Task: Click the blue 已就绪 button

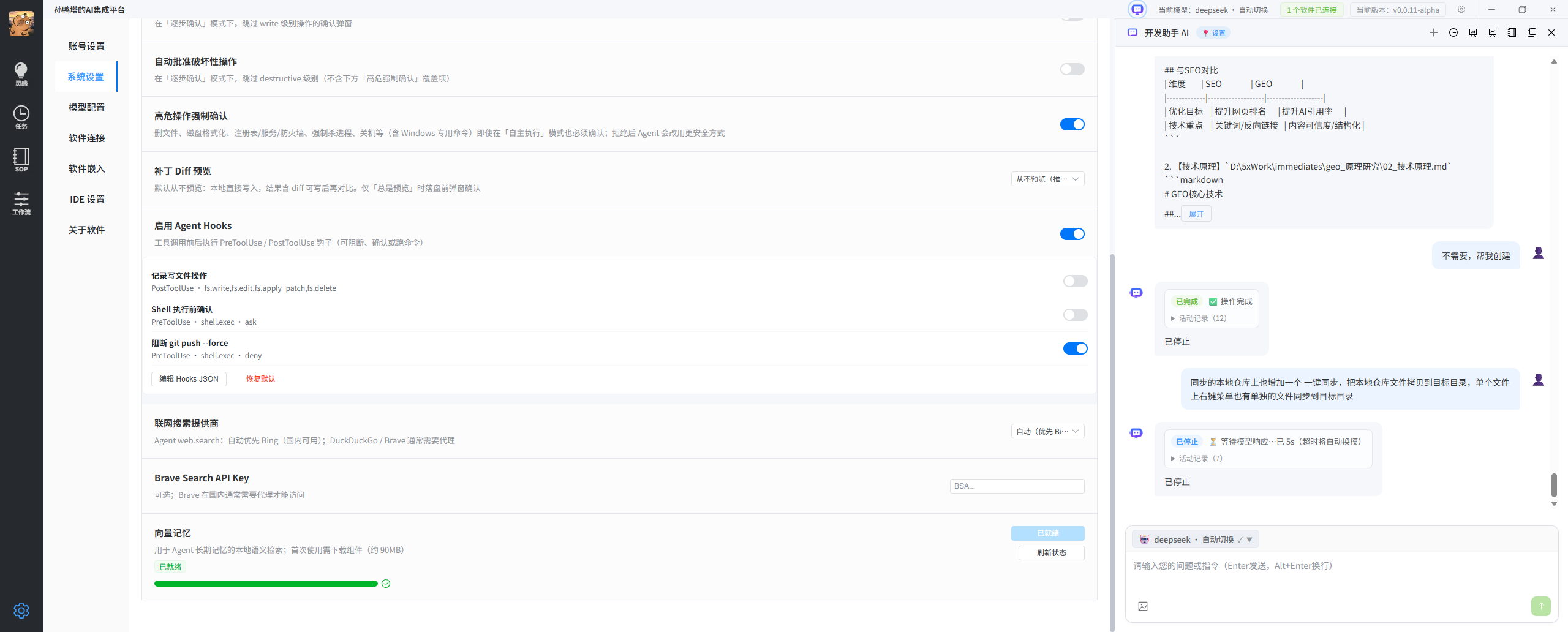Action: [1047, 533]
